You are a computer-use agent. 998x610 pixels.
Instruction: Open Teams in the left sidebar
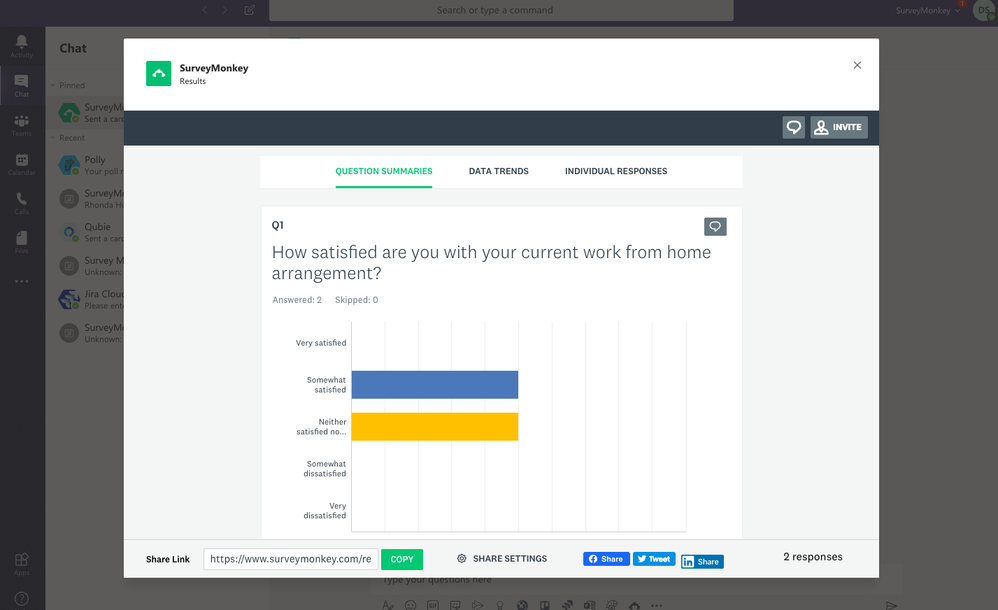(22, 125)
